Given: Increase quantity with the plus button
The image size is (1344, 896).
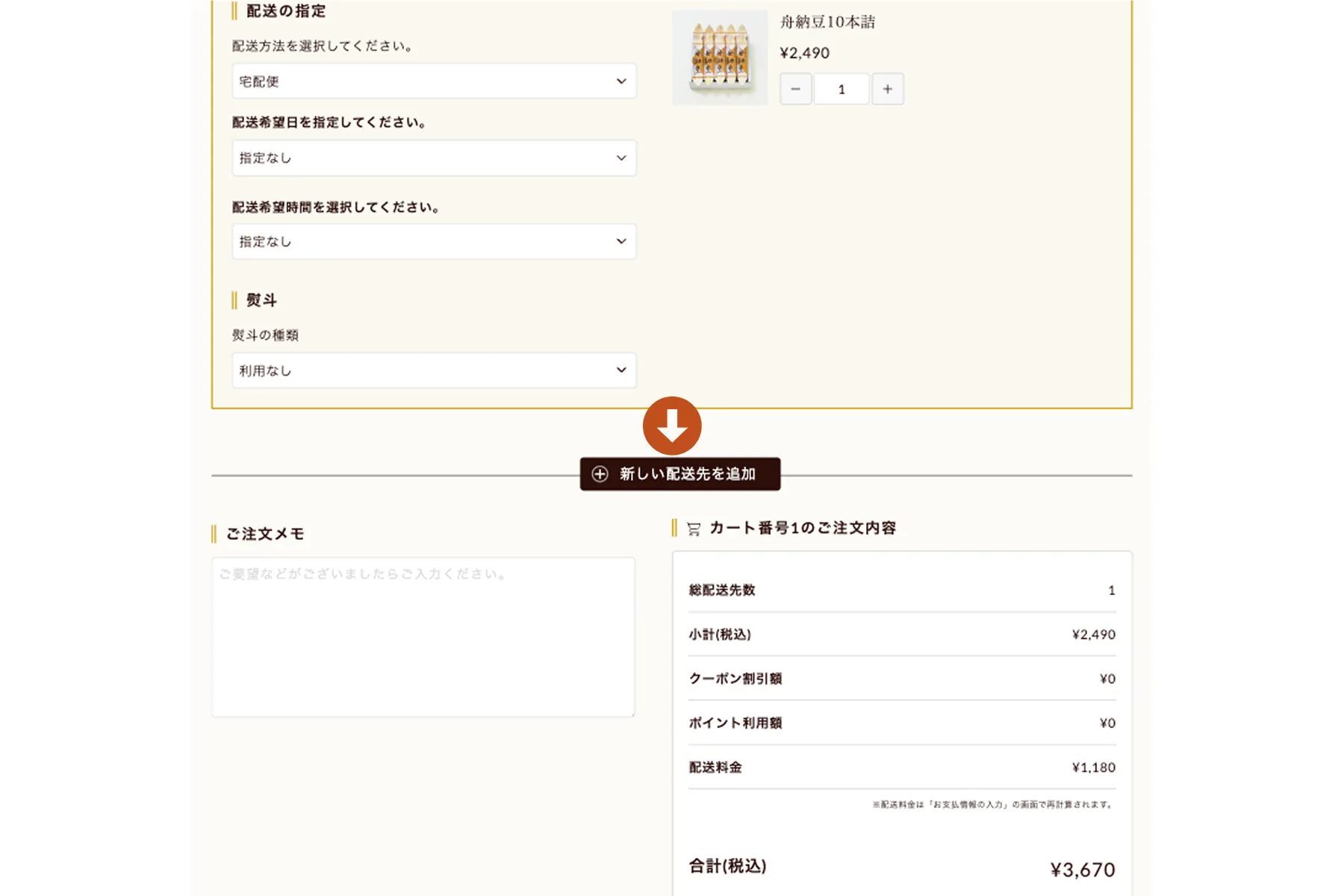Looking at the screenshot, I should pos(888,90).
